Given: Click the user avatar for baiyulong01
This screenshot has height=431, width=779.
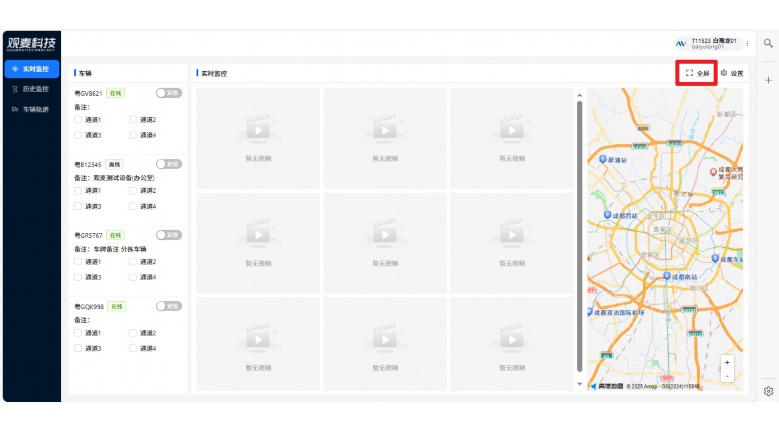Looking at the screenshot, I should tap(681, 44).
